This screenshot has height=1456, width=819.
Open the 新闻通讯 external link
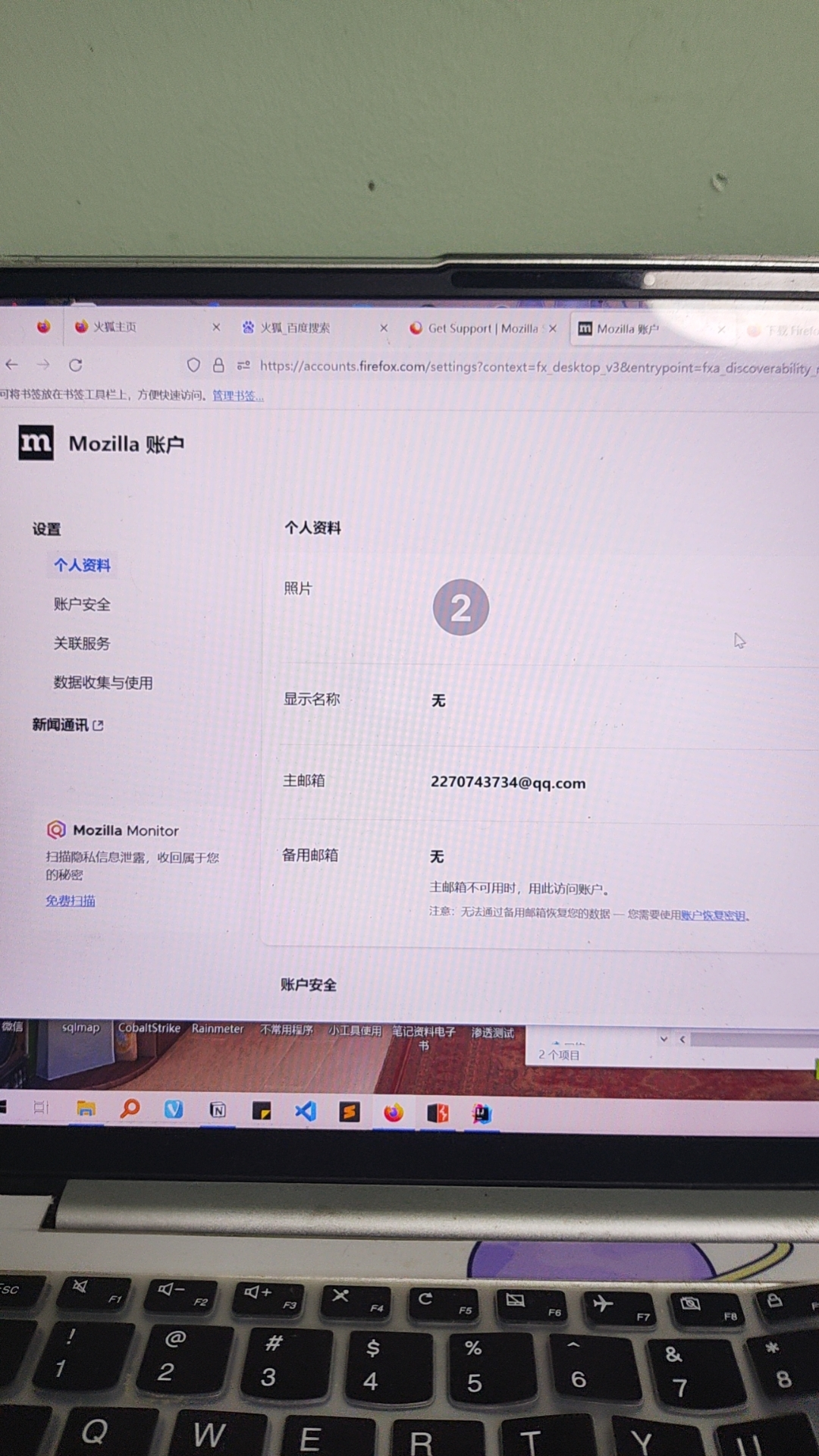click(67, 725)
